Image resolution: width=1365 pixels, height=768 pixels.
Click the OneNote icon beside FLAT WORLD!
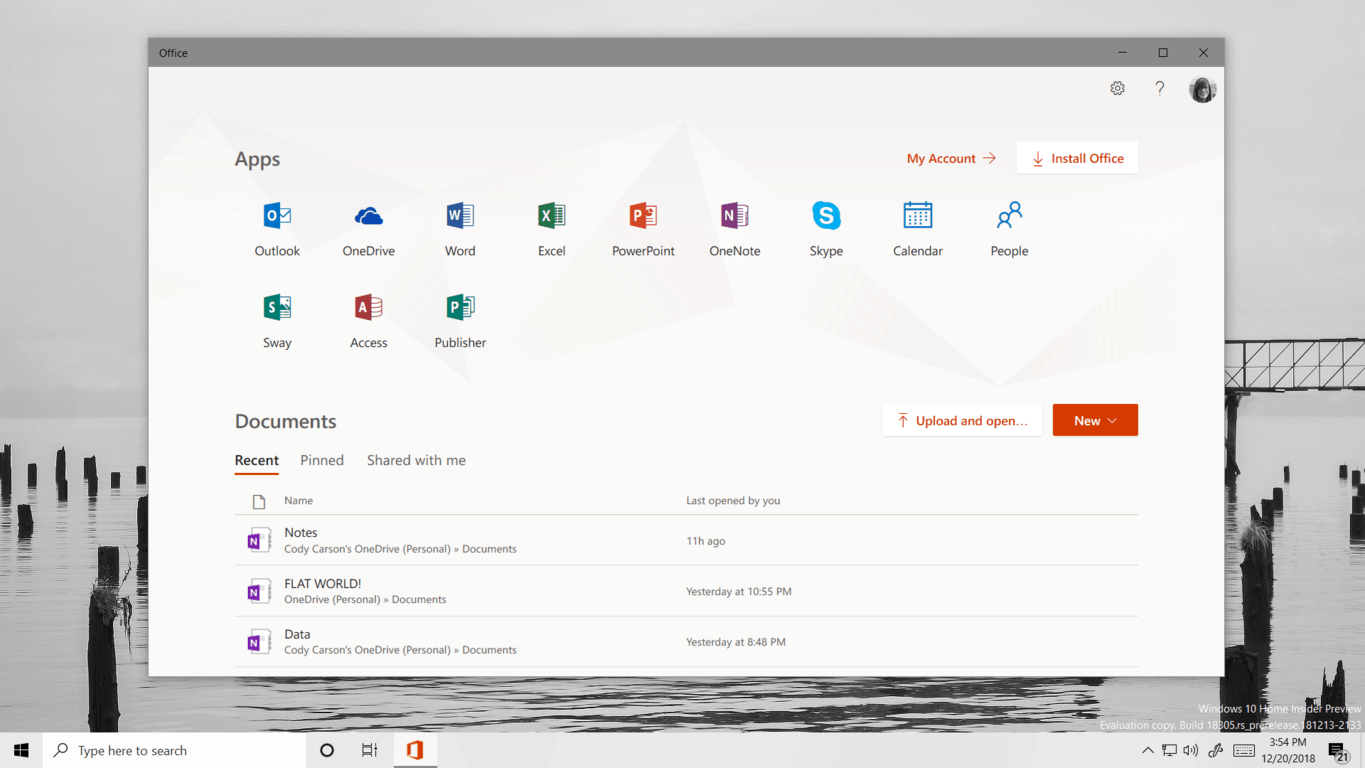point(259,591)
